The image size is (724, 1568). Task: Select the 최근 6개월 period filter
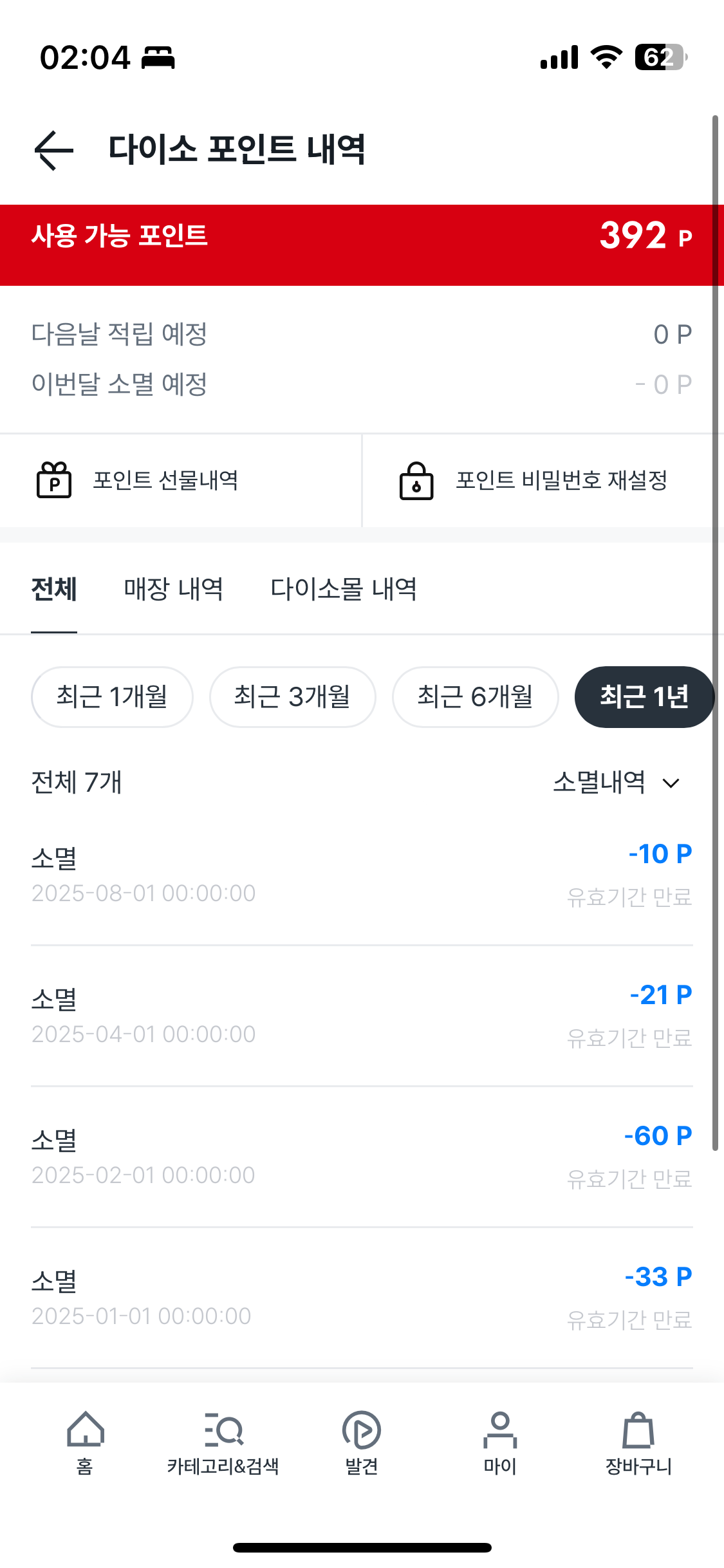tap(475, 697)
